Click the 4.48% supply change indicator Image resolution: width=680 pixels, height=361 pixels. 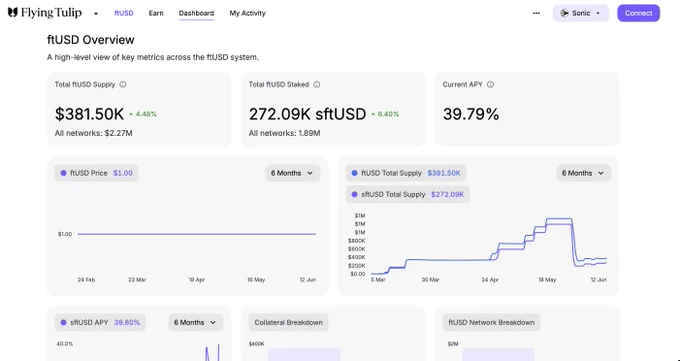point(143,114)
